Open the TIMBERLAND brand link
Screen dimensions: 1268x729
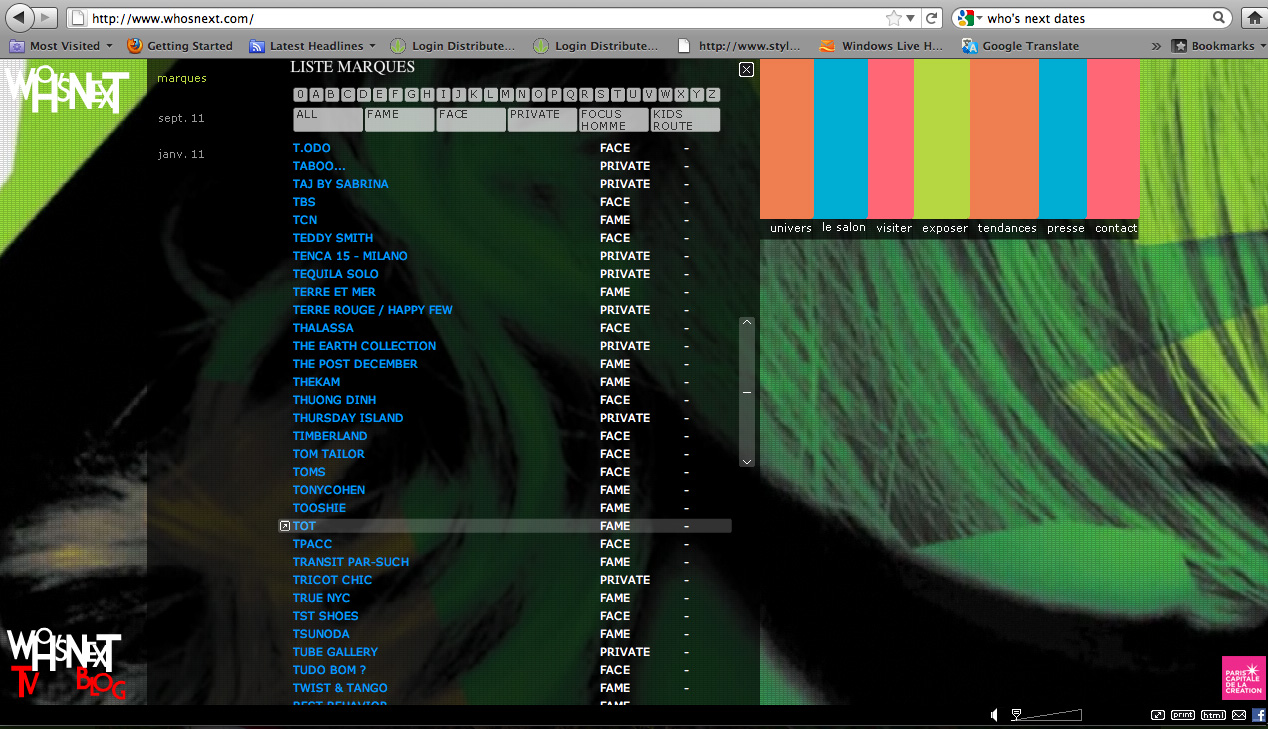click(x=330, y=436)
